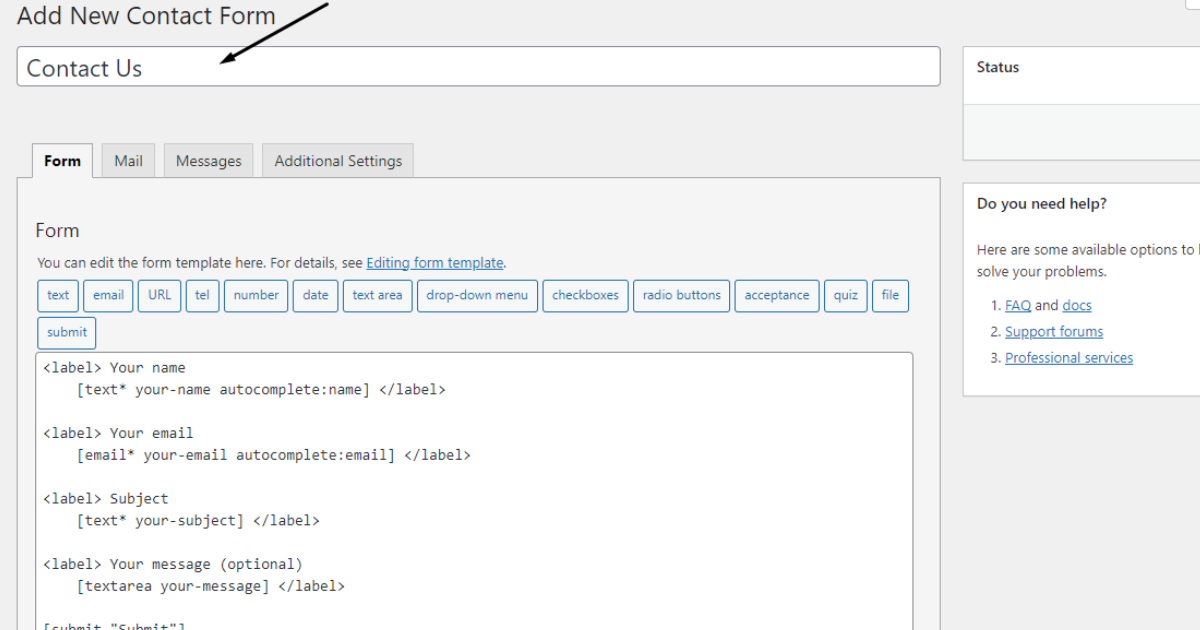1200x630 pixels.
Task: Add a drop-down menu tag
Action: click(x=477, y=295)
